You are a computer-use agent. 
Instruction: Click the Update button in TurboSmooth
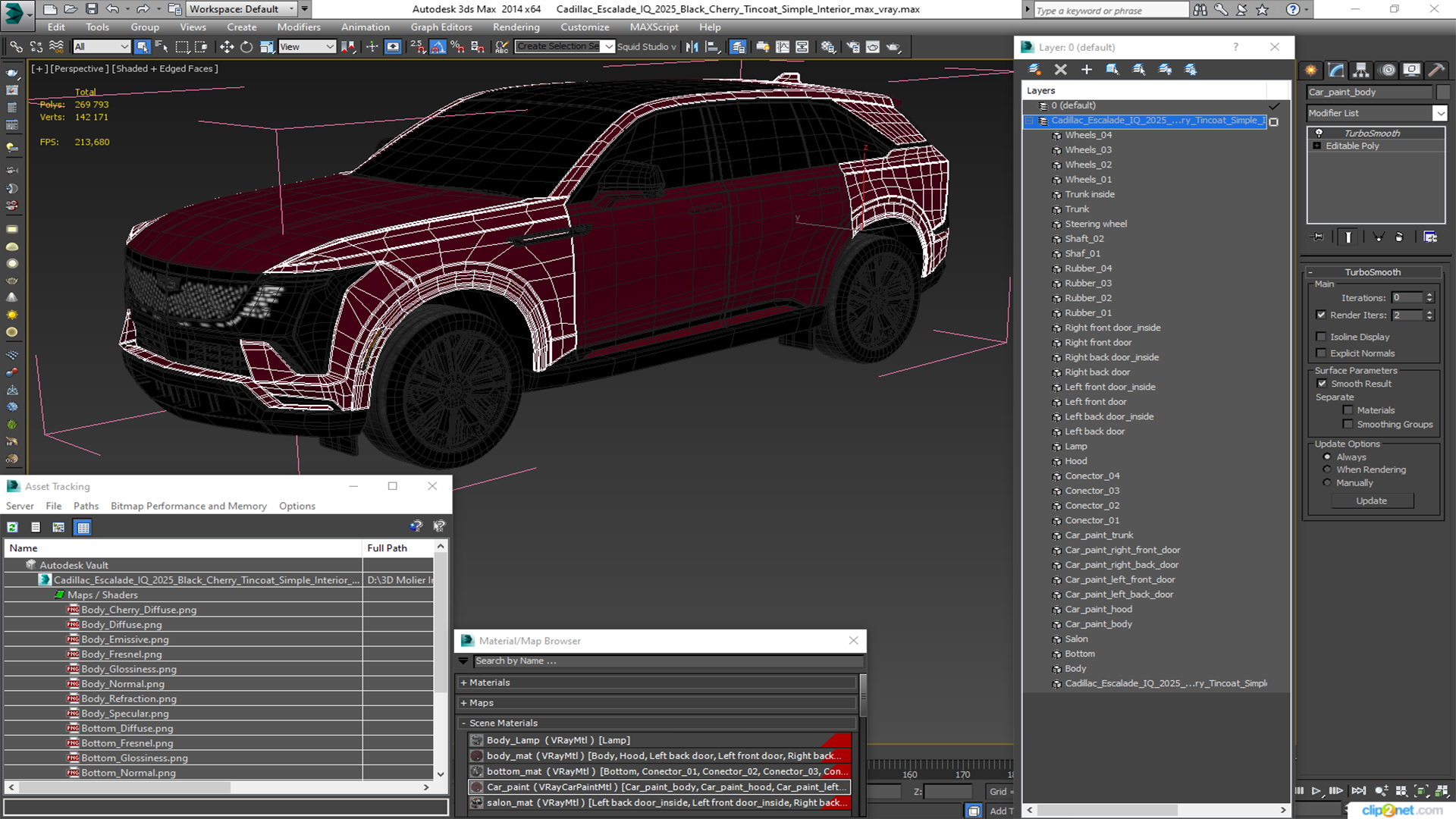point(1371,500)
